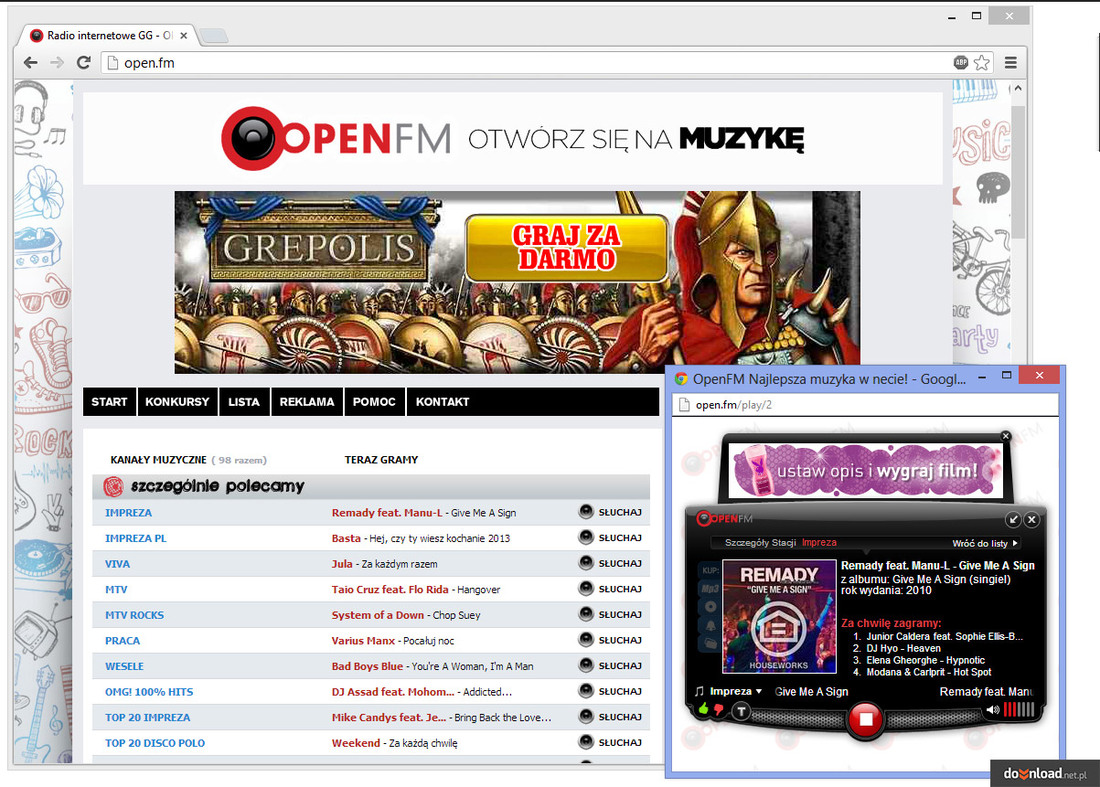This screenshot has height=787, width=1100.
Task: Click SŁUCHAJ speaker icon for PRACA
Action: [x=586, y=640]
